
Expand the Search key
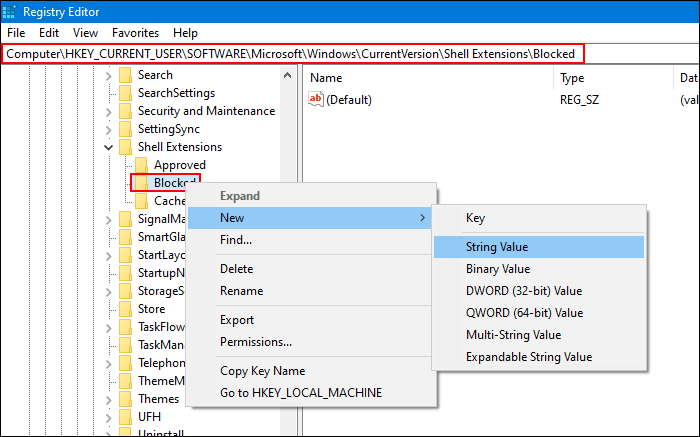(x=108, y=76)
